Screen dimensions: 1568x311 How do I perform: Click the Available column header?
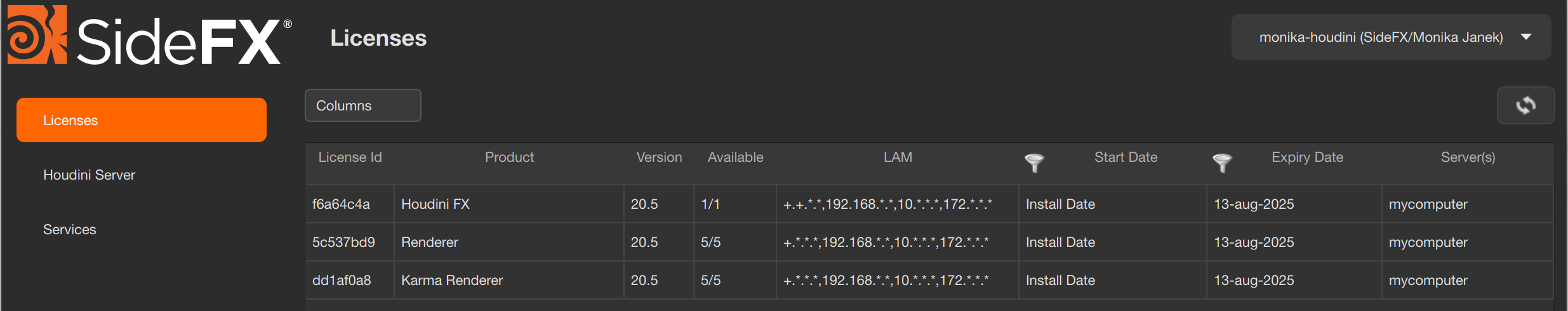[735, 157]
